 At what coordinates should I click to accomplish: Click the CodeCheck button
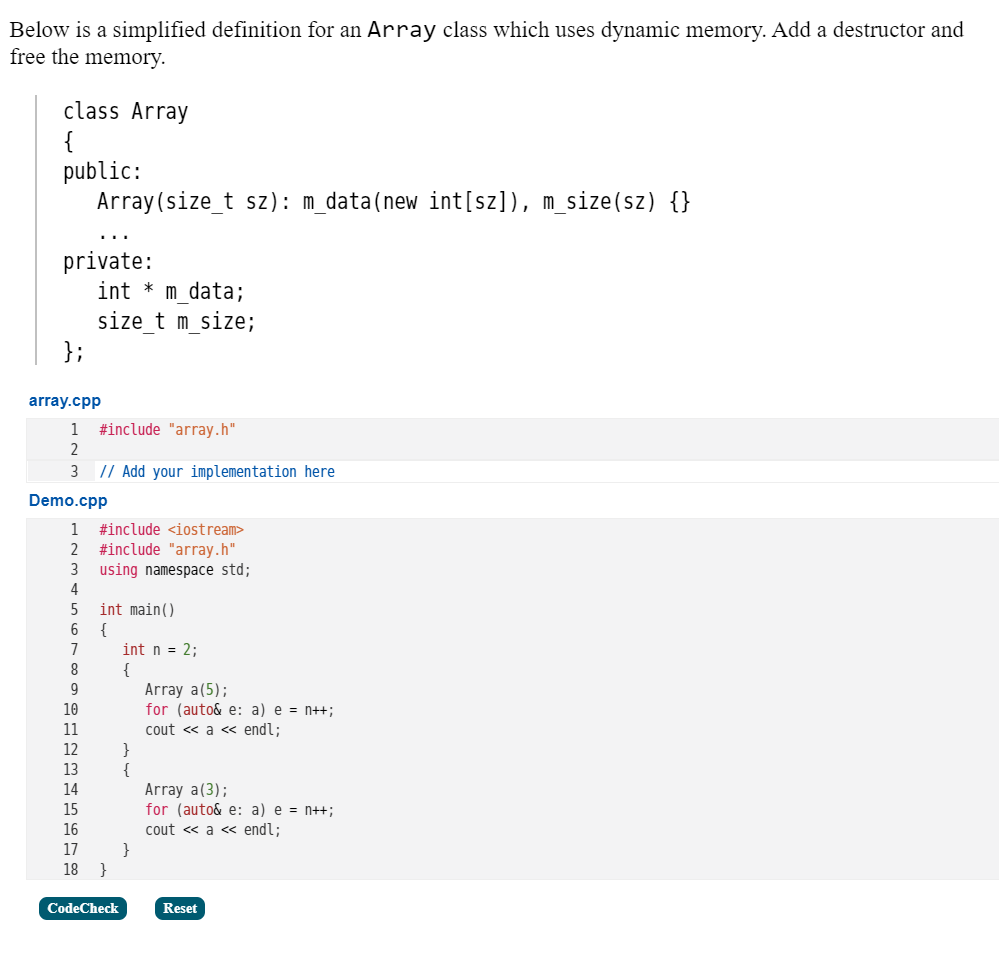(x=83, y=908)
